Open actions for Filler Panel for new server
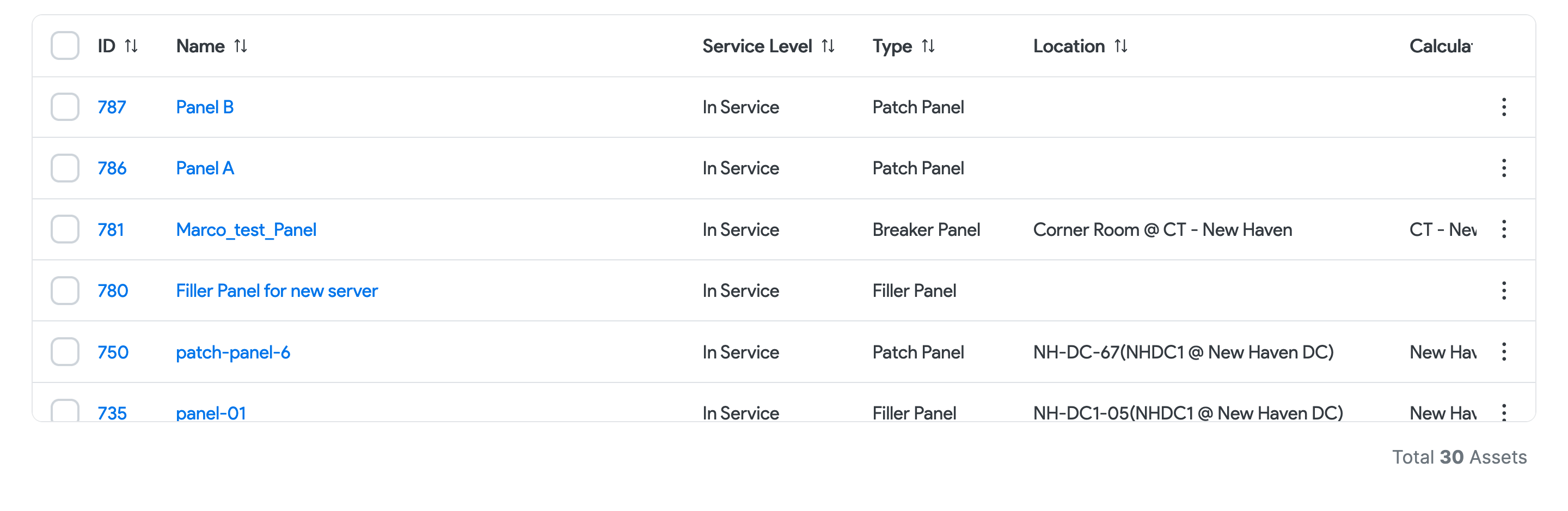 point(1504,290)
